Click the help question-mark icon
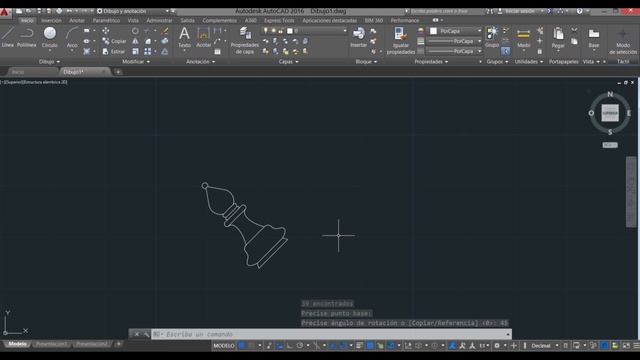This screenshot has width=640, height=360. [580, 11]
